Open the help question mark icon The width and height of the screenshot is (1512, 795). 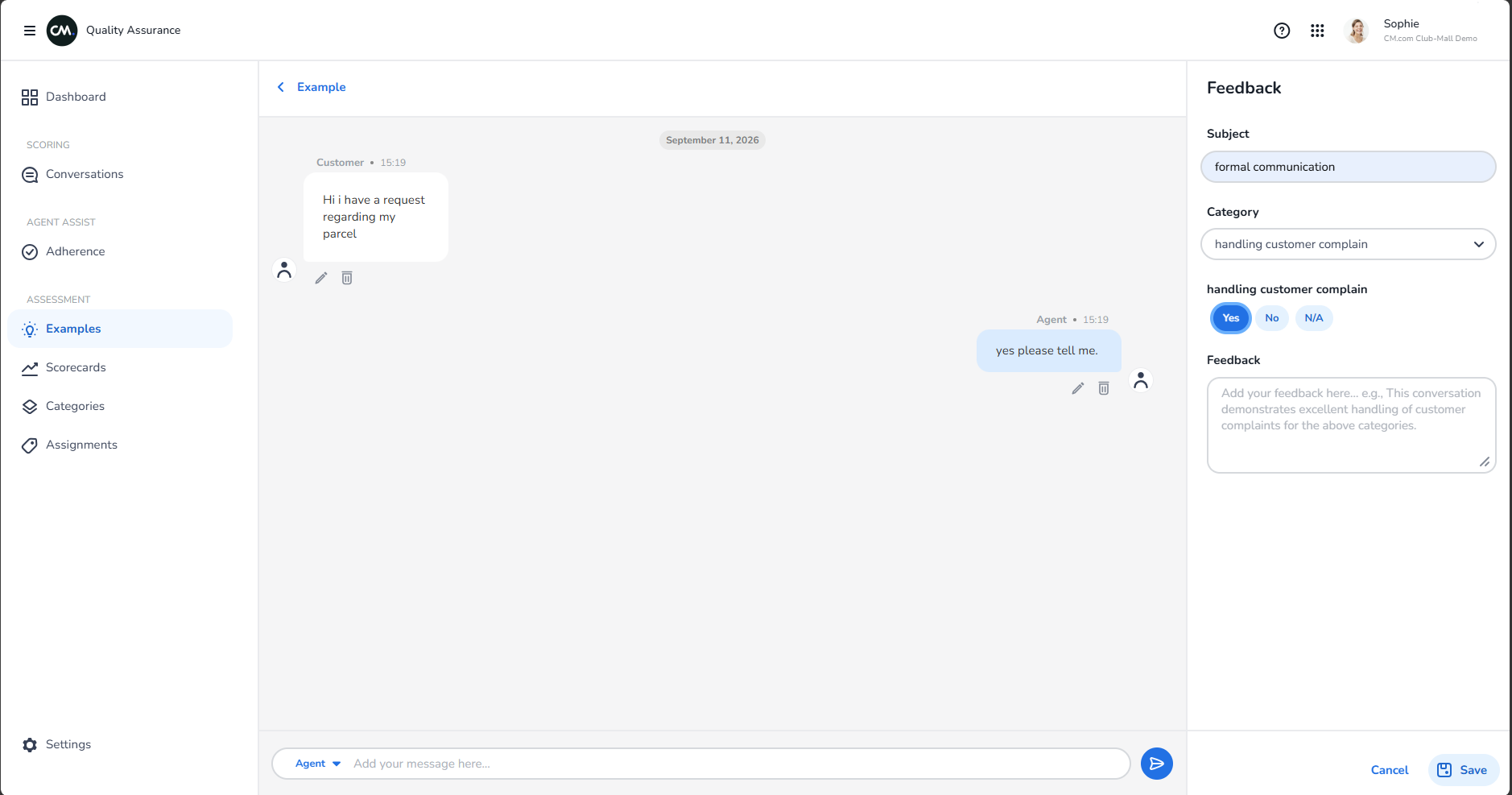tap(1282, 31)
